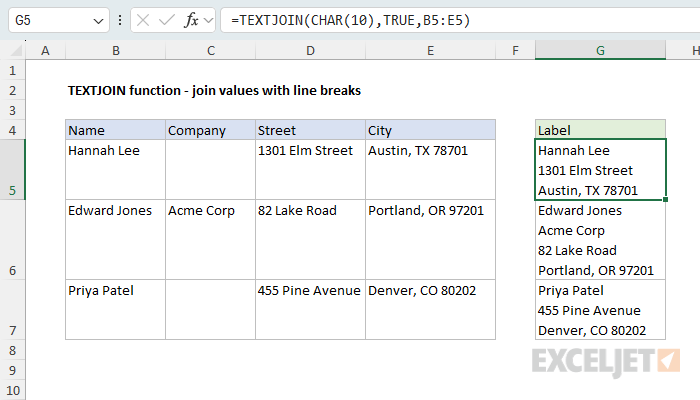Viewport: 700px width, 400px height.
Task: Click the 'Company' header cell
Action: [211, 130]
